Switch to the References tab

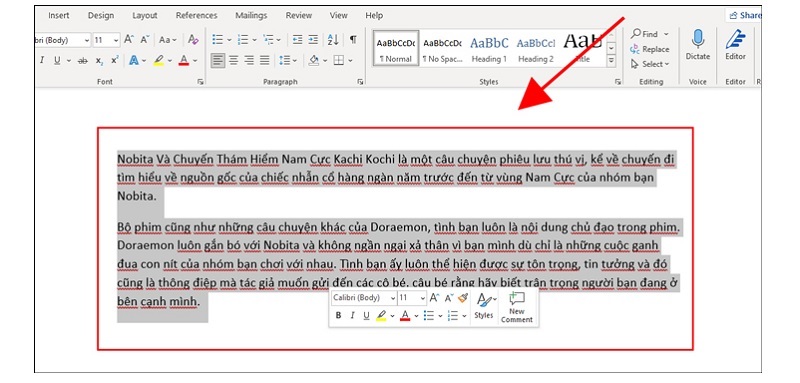point(196,15)
